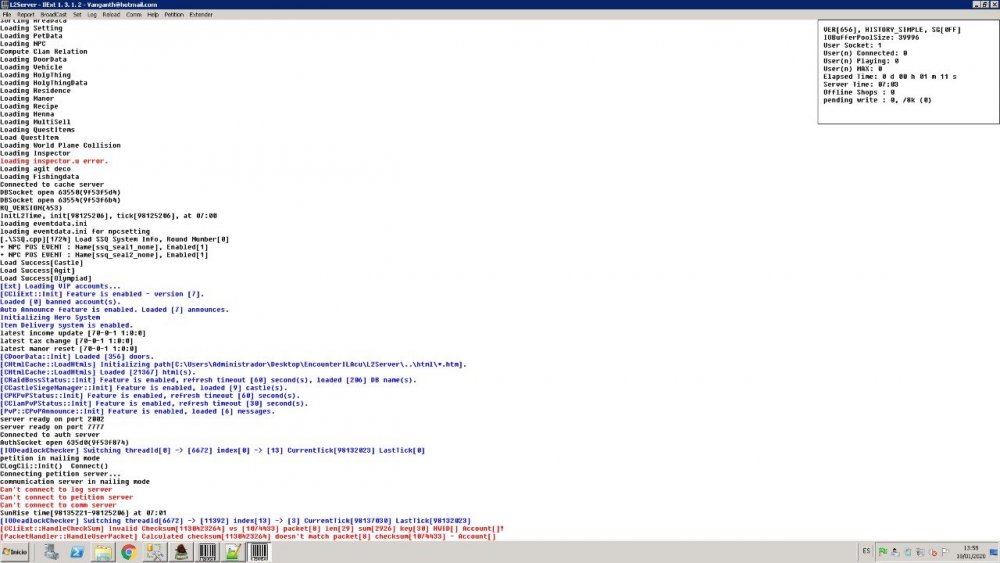Open Server Manager from the taskbar
The height and width of the screenshot is (563, 1000).
(x=50, y=552)
